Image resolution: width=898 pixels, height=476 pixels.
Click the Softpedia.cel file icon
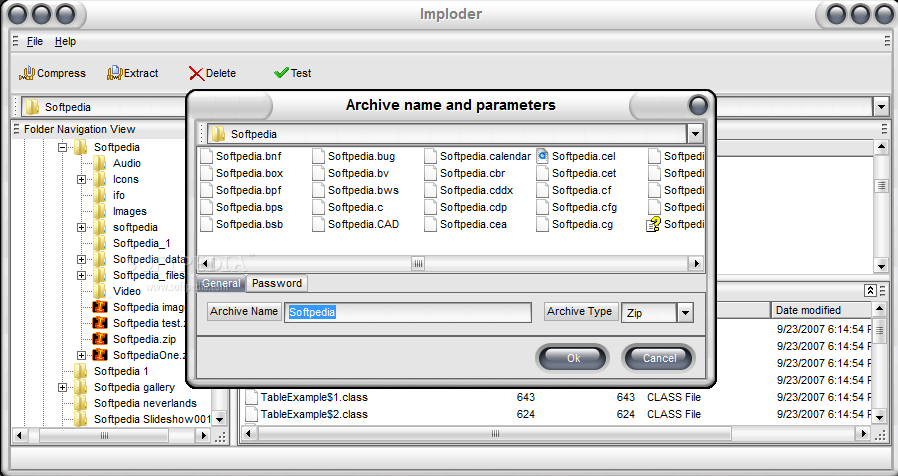pos(542,156)
